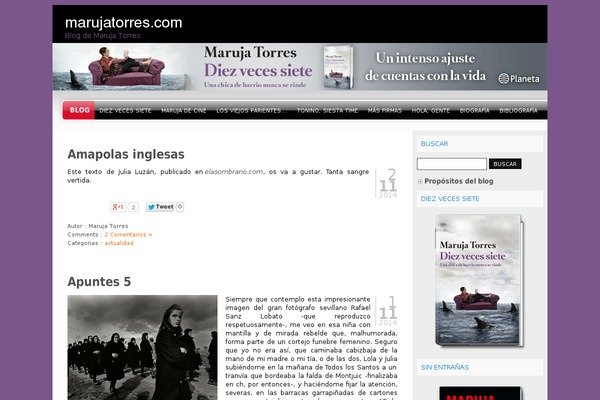Click the Google +1 button

click(118, 207)
